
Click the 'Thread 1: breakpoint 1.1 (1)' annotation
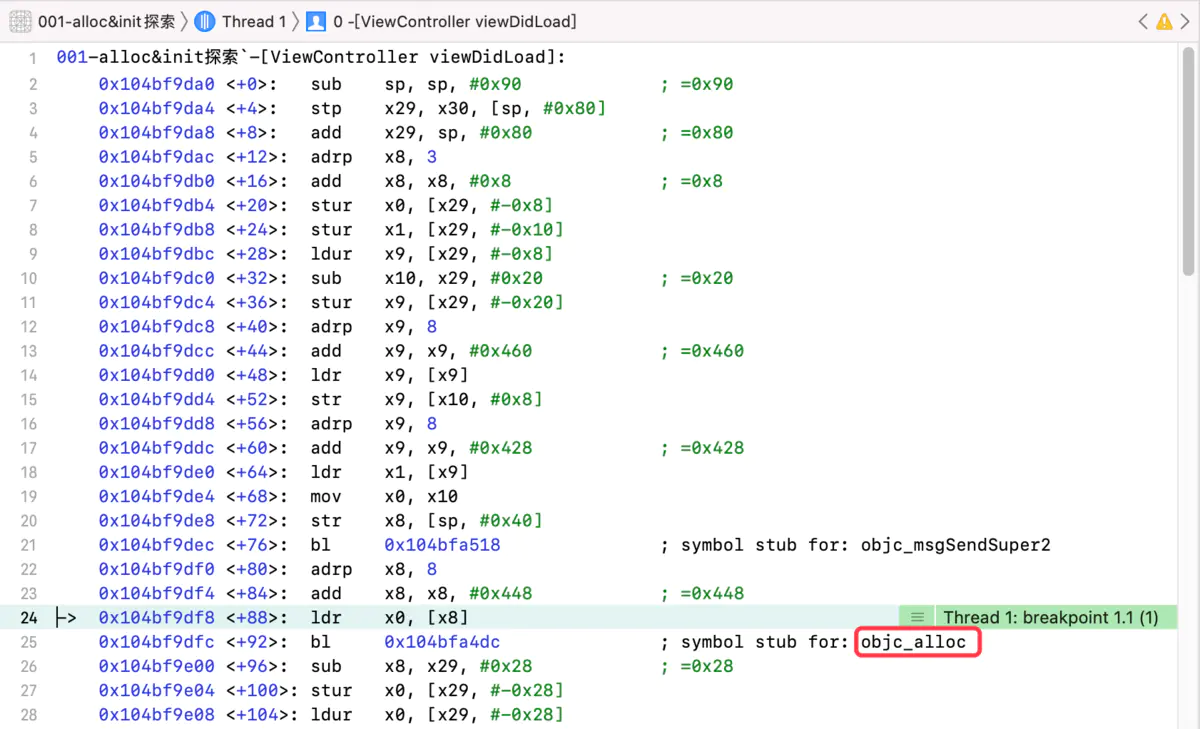(1051, 618)
